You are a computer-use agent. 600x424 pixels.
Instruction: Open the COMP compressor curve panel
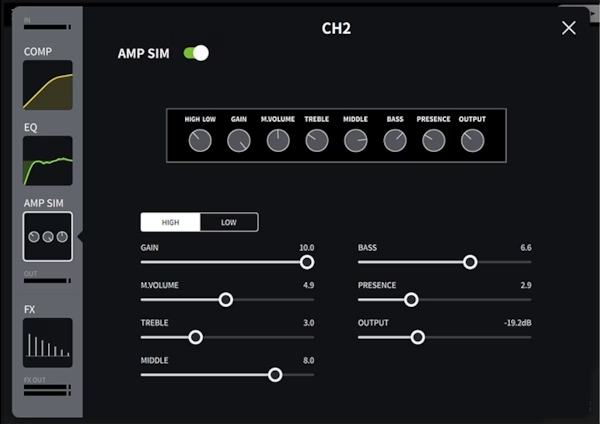(x=48, y=85)
